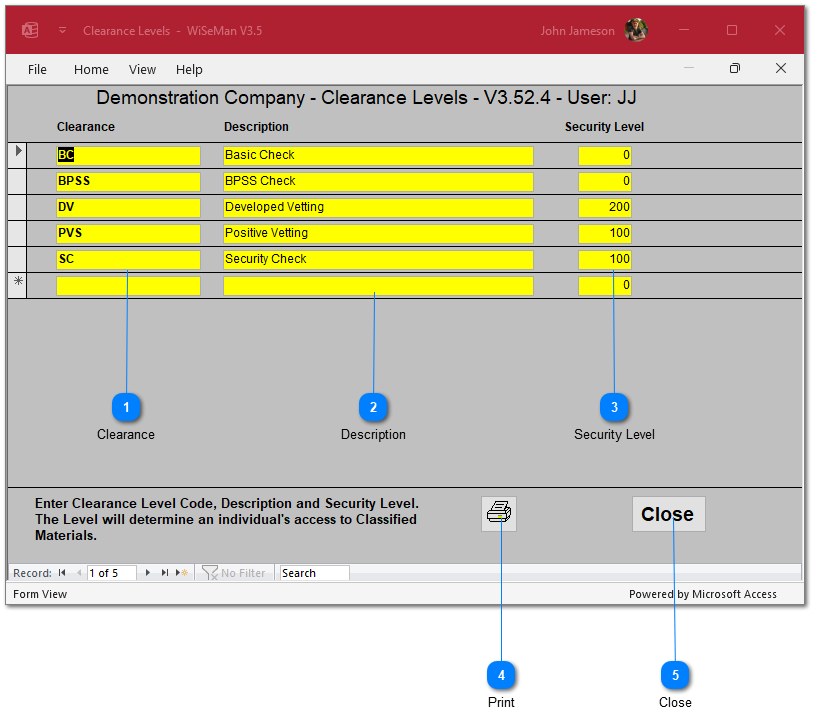Click the DV clearance code field
This screenshot has height=726, width=814.
pos(128,207)
